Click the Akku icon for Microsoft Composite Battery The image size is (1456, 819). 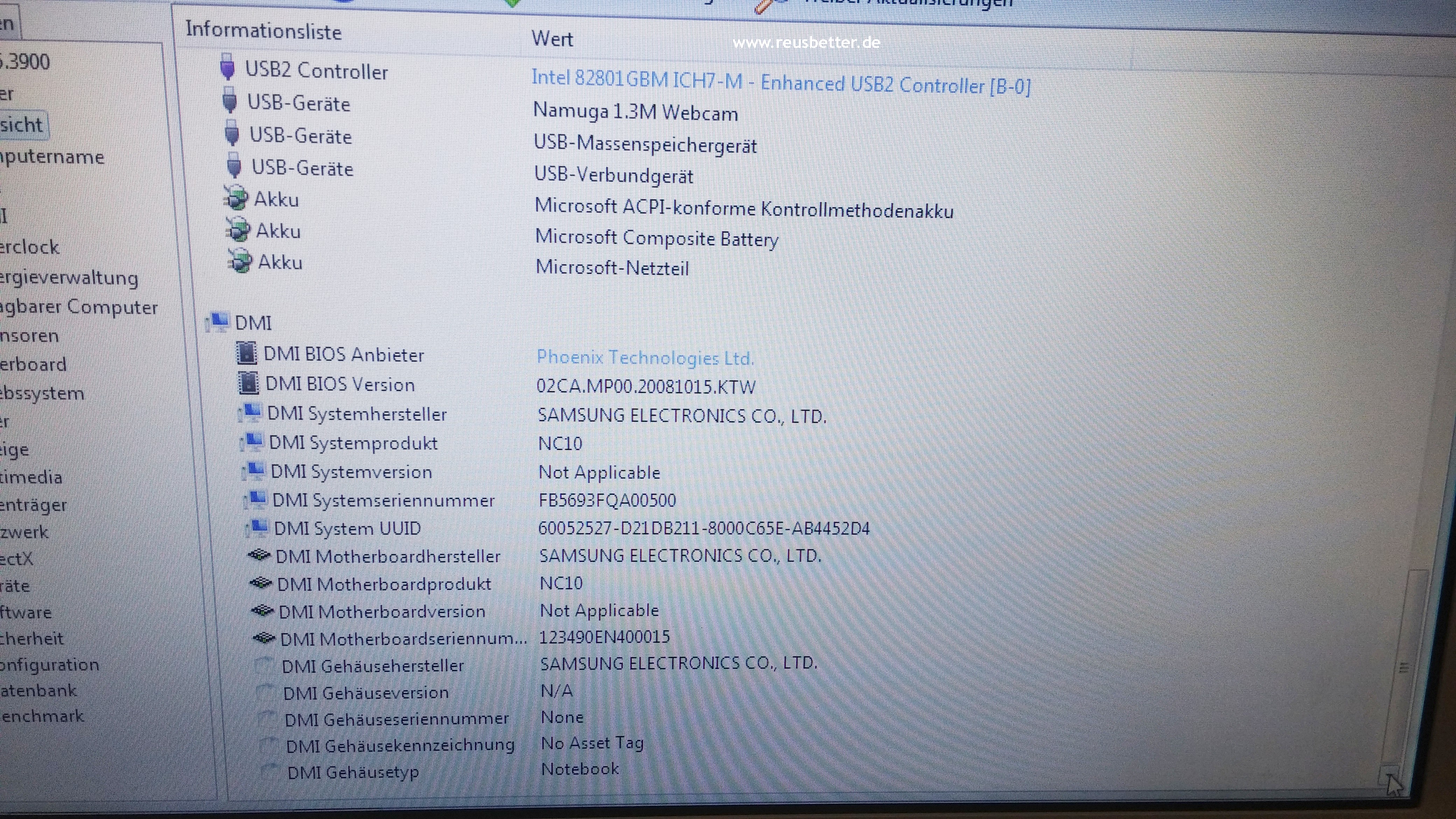click(238, 230)
